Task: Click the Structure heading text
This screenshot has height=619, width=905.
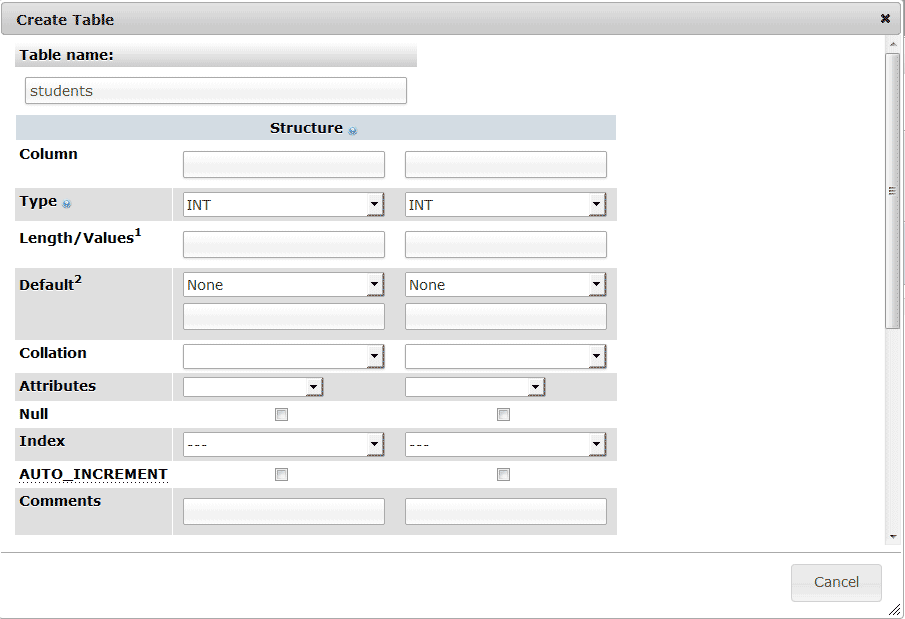Action: [x=306, y=128]
